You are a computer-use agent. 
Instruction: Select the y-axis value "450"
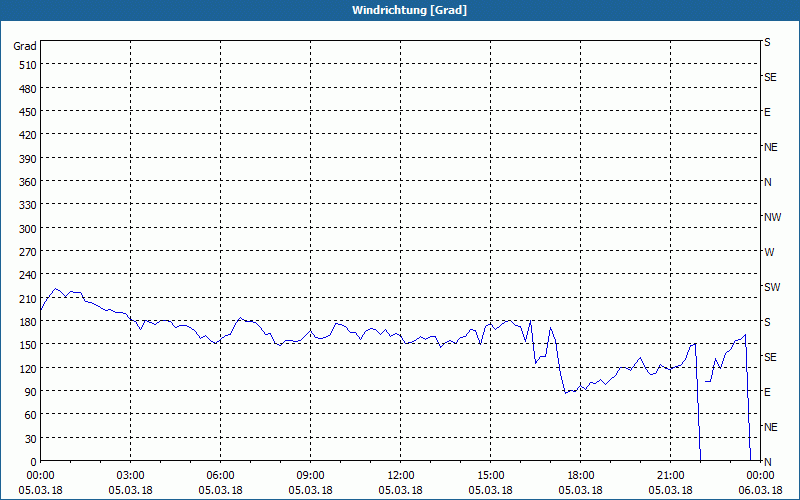coord(29,112)
